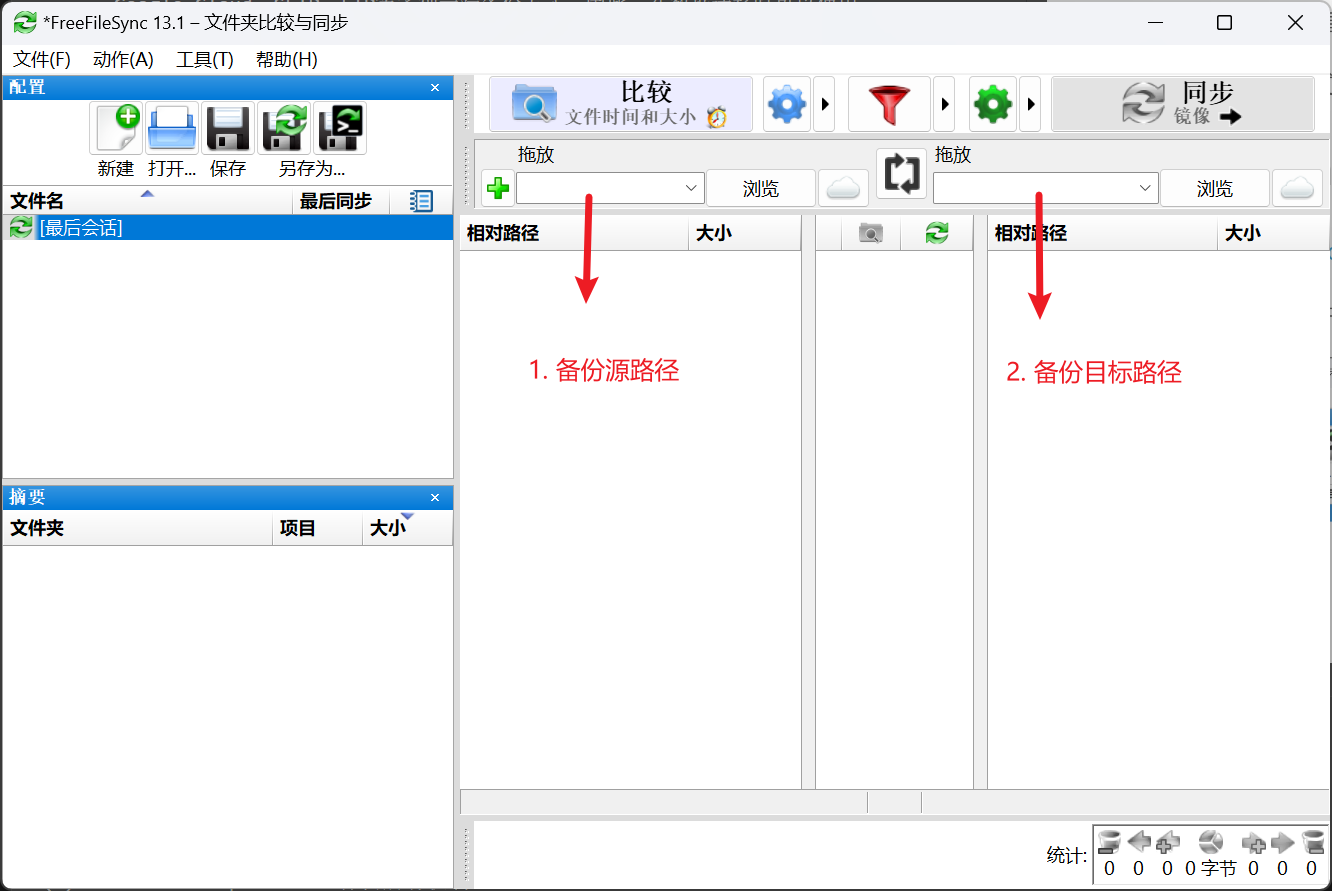Image resolution: width=1332 pixels, height=891 pixels.
Task: Expand arrow next to green gear
Action: pos(1030,104)
